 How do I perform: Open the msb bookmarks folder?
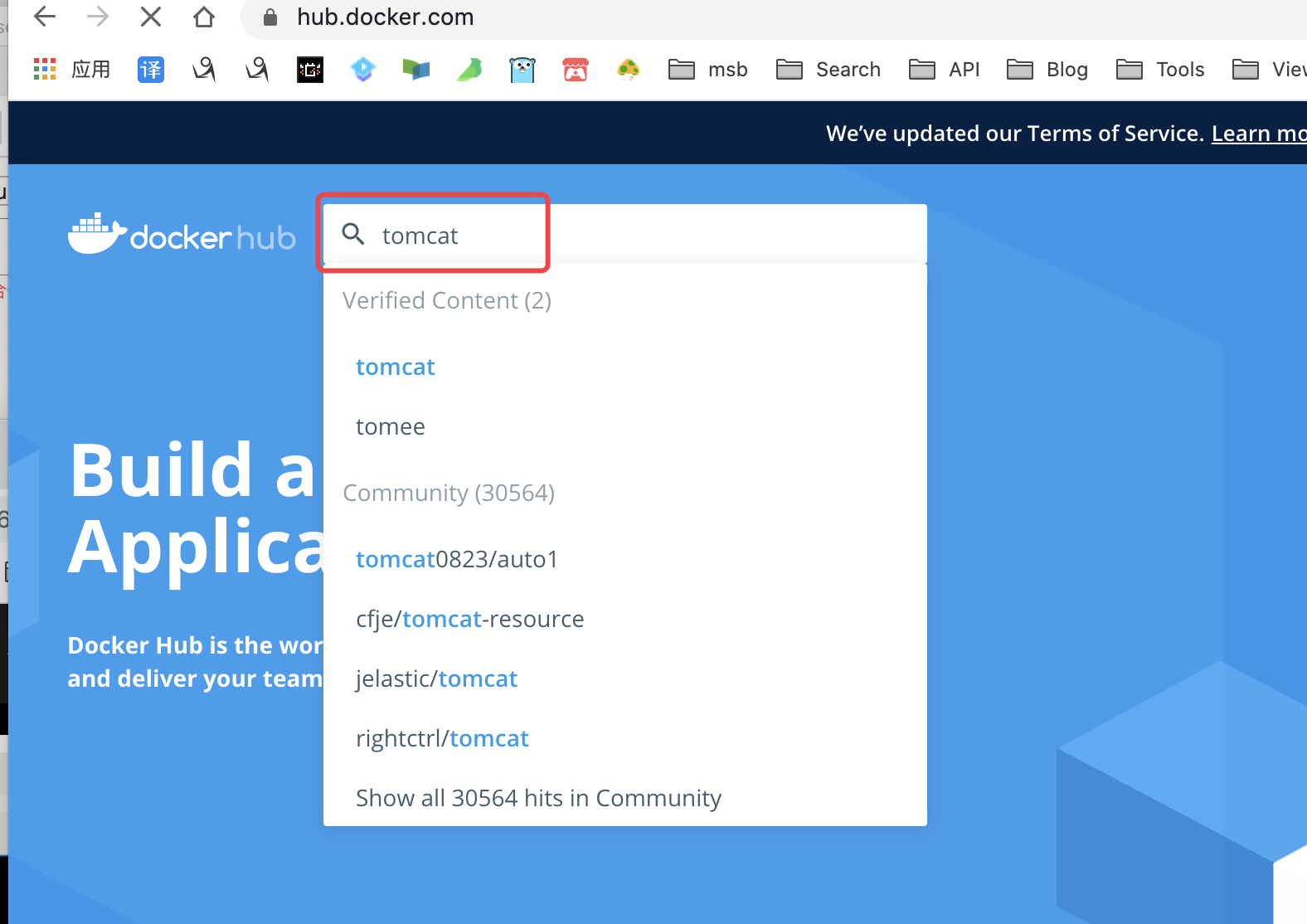[x=708, y=70]
